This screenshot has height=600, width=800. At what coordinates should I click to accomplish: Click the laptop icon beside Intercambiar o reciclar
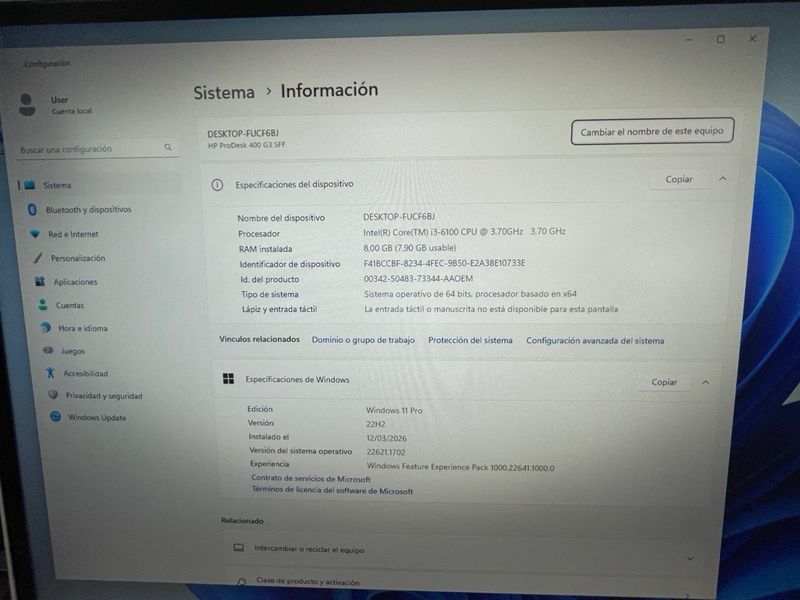(x=238, y=547)
